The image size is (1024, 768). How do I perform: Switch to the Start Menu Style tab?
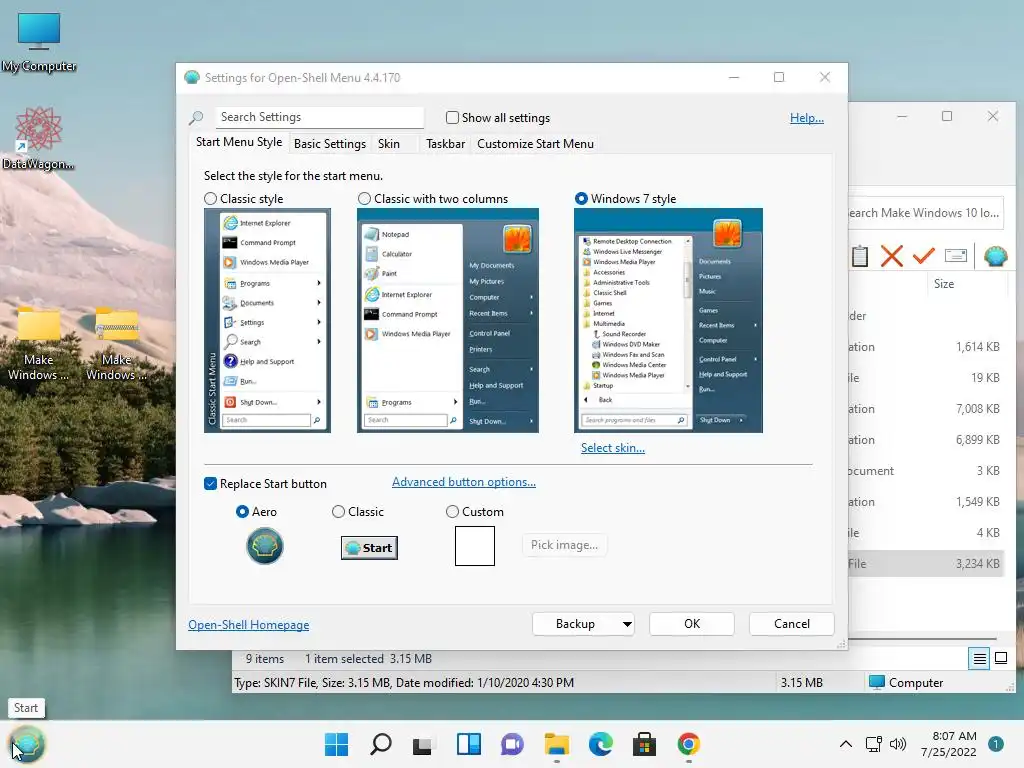pos(239,142)
